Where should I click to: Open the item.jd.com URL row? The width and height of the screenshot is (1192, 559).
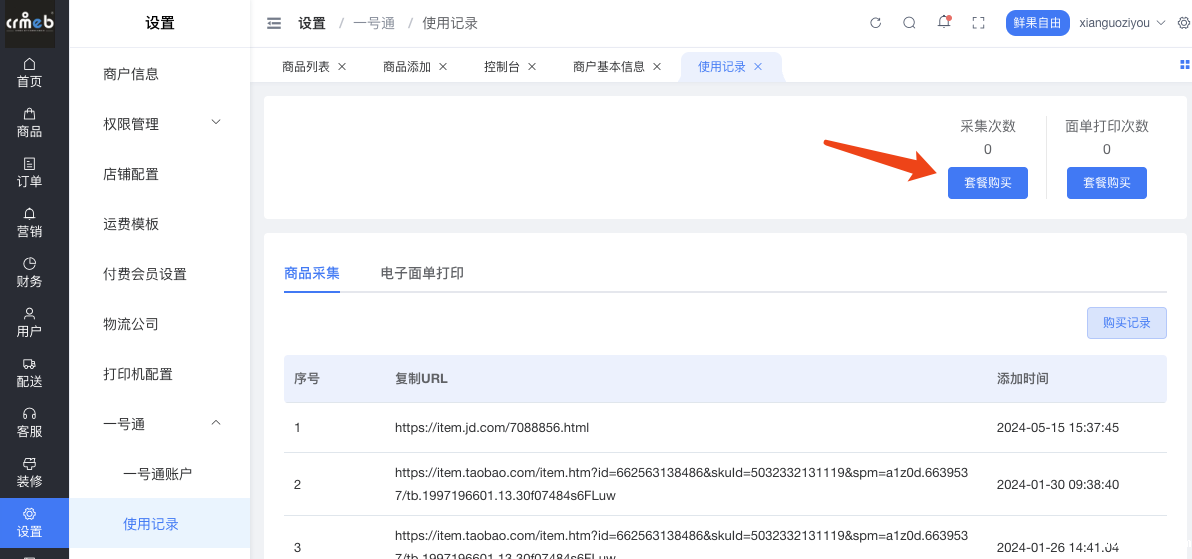pyautogui.click(x=491, y=428)
